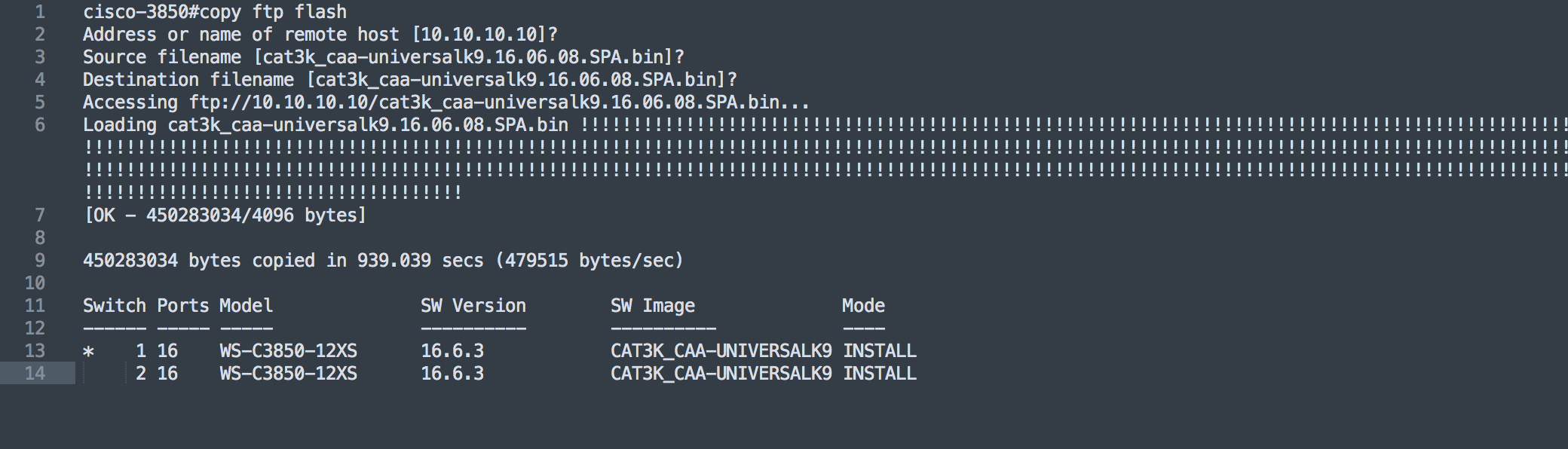Click INSTALL mode in switch 1 row
Screen dimensions: 1568x449
pyautogui.click(x=880, y=351)
